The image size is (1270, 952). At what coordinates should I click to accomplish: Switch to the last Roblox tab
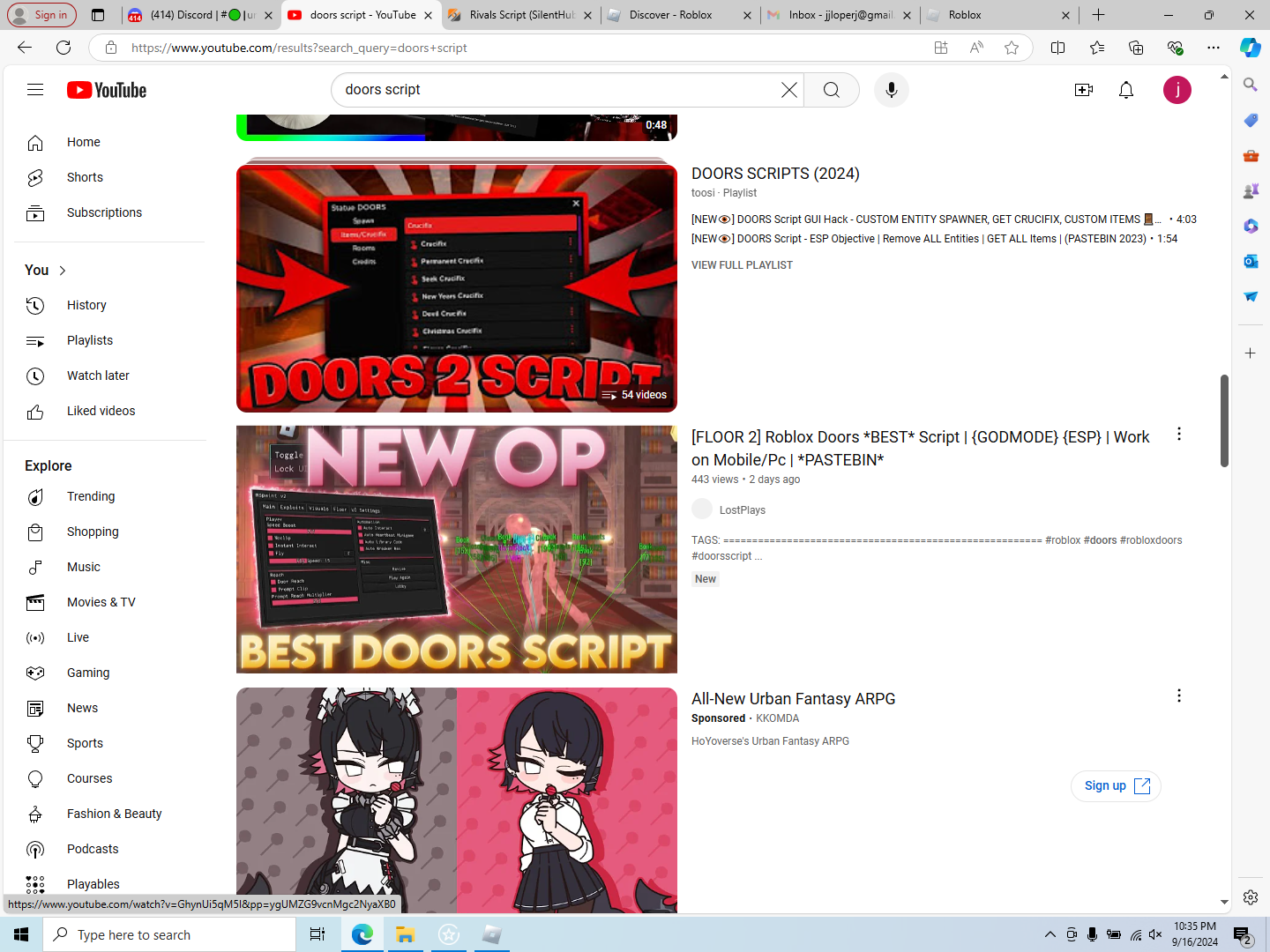[x=998, y=15]
